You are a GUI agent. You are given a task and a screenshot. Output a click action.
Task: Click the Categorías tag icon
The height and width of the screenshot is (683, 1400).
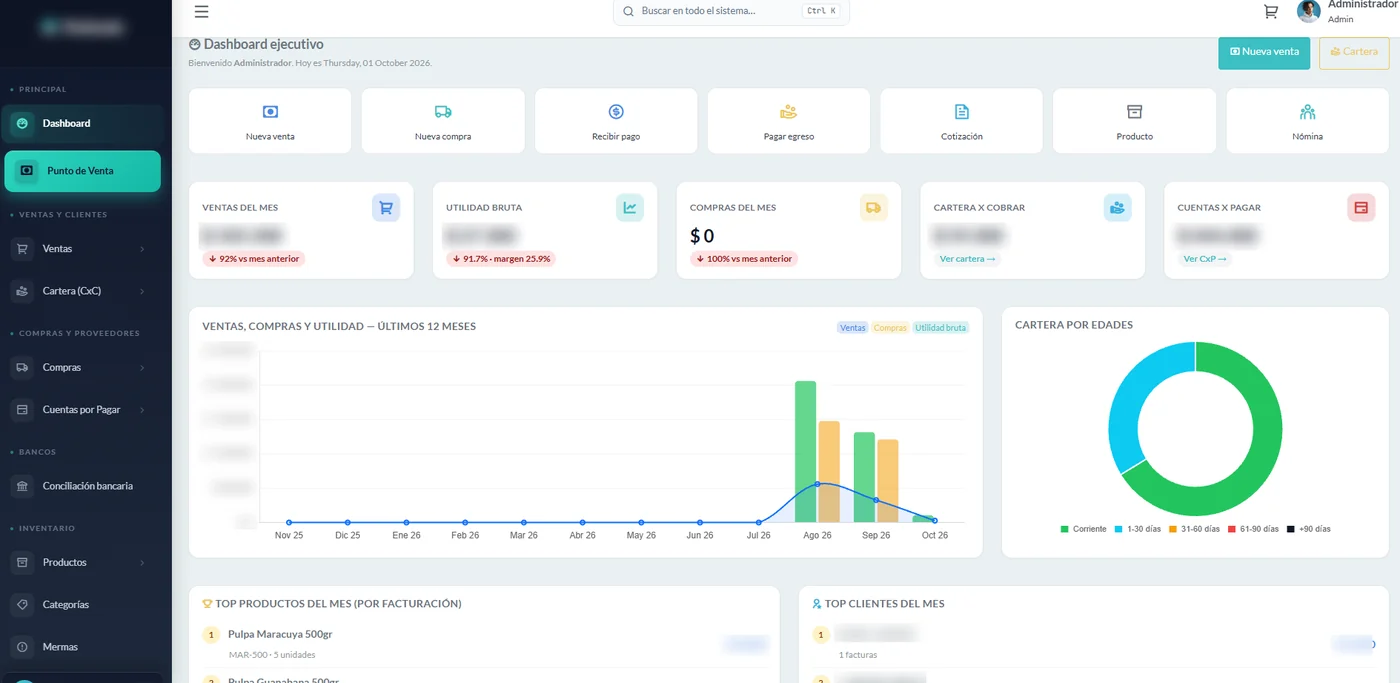22,605
